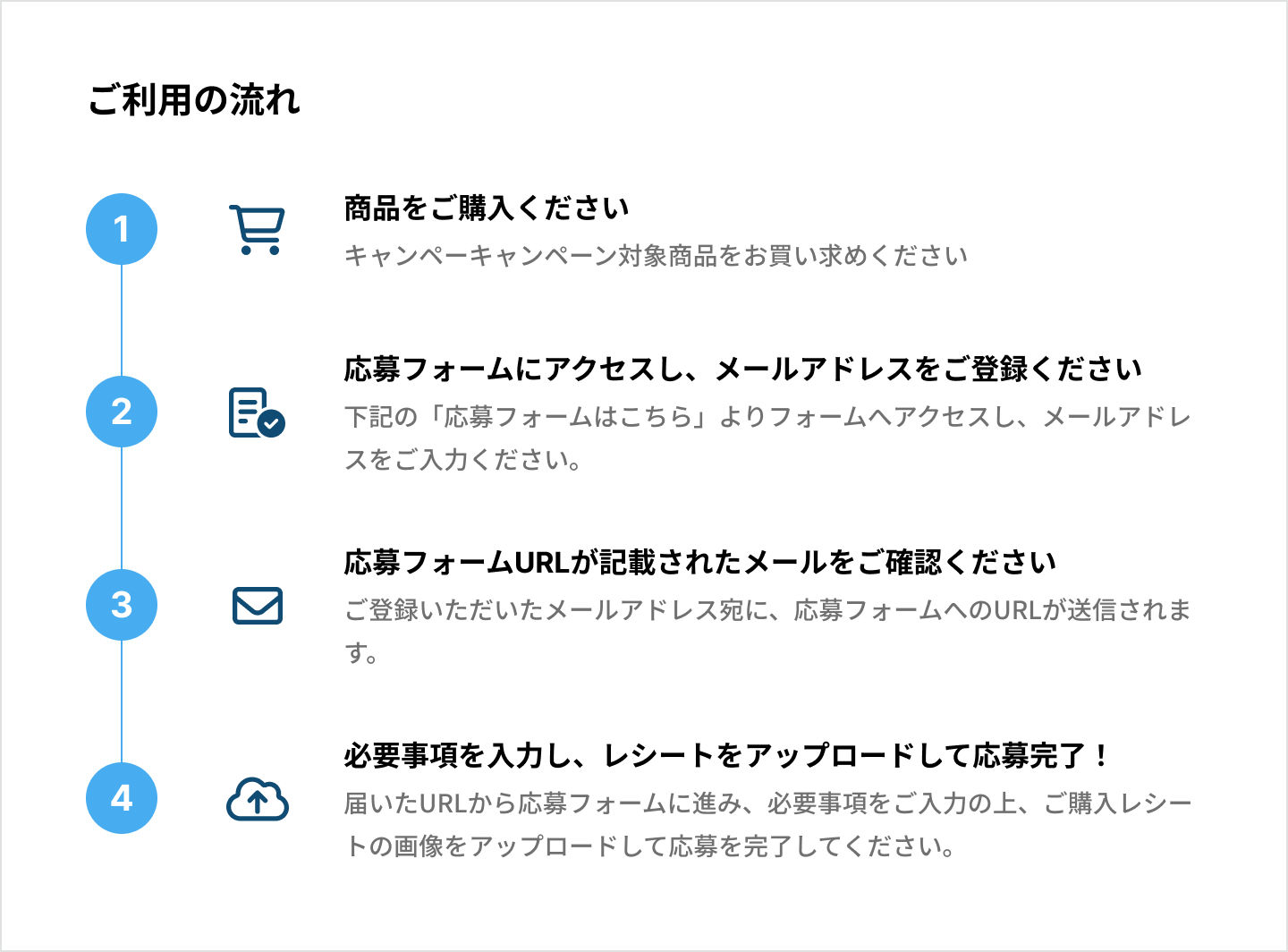Click the title 商品をご購入ください
Viewport: 1288px width, 952px height.
(487, 208)
